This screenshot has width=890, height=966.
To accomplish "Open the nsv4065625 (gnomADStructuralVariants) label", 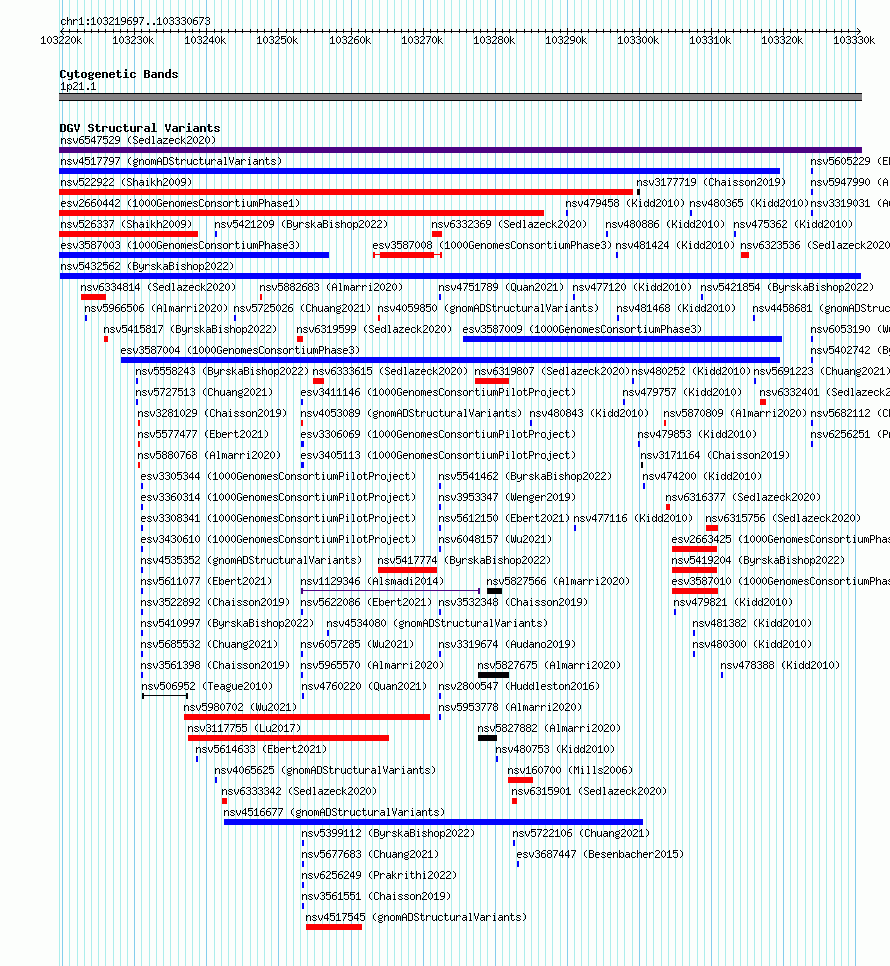I will click(325, 769).
